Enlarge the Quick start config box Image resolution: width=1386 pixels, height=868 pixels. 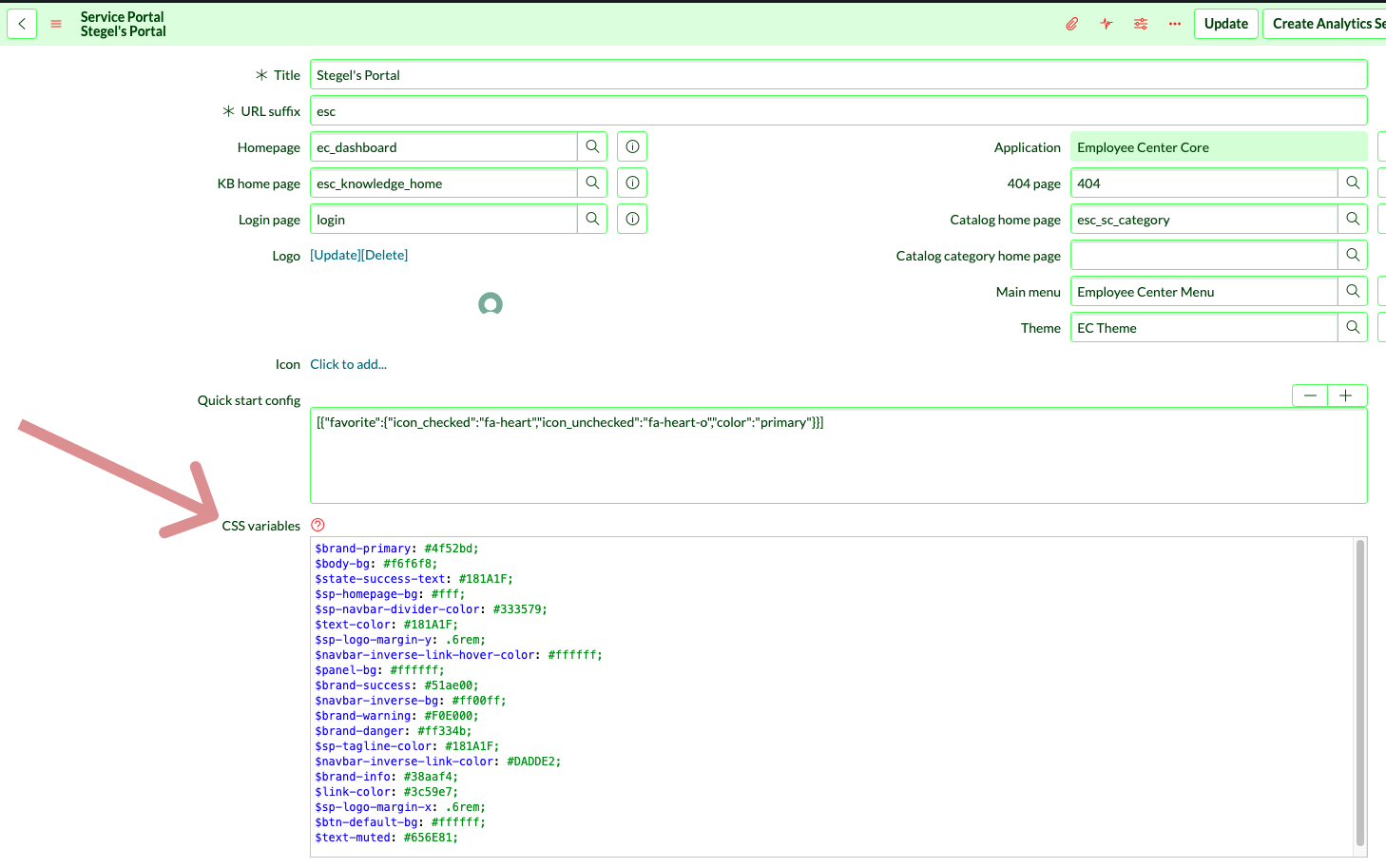pos(1347,395)
